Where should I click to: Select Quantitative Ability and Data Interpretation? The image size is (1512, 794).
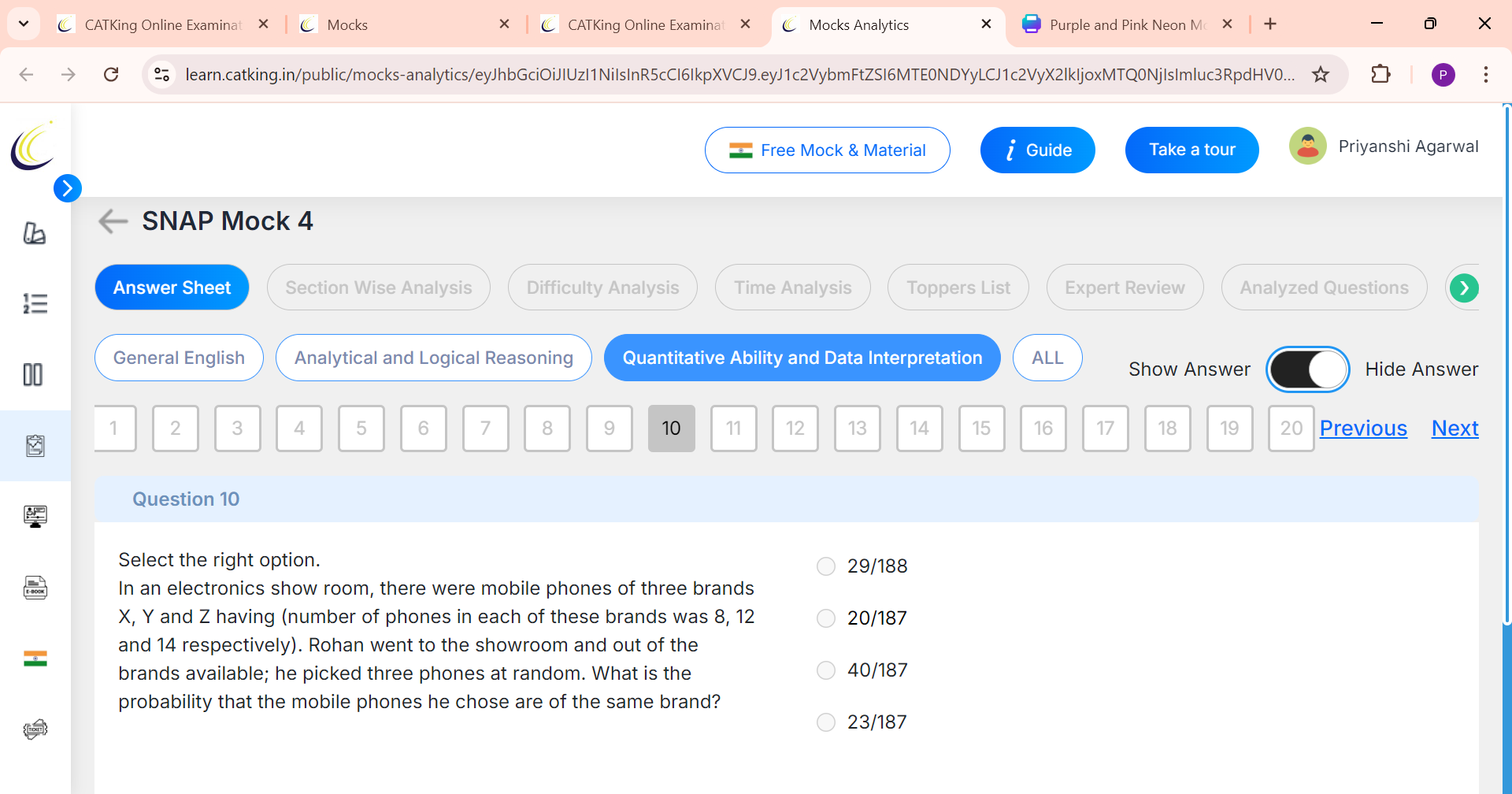pyautogui.click(x=802, y=358)
